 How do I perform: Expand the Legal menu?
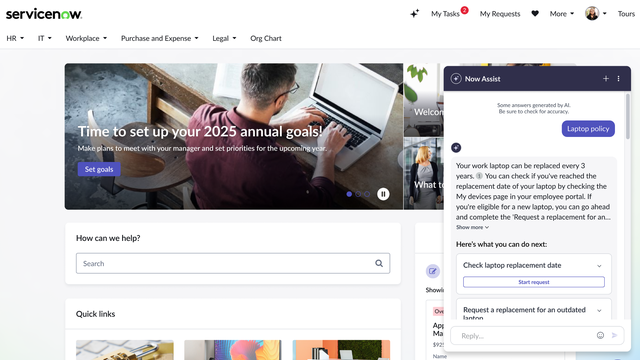(x=224, y=38)
